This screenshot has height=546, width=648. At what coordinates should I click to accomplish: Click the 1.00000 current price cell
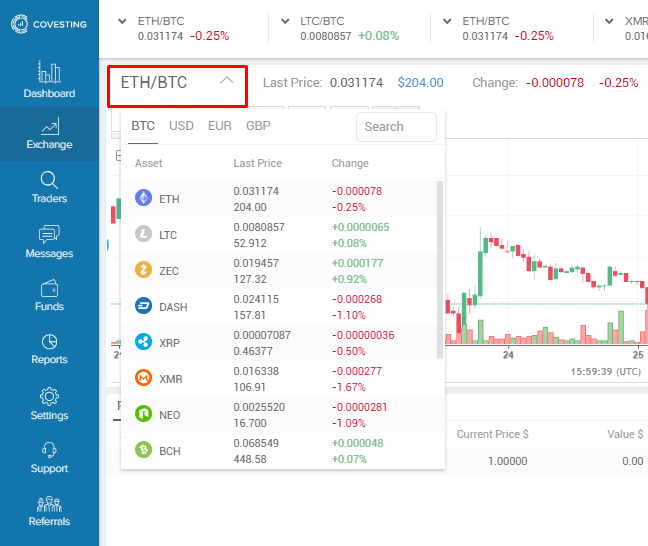pos(507,461)
